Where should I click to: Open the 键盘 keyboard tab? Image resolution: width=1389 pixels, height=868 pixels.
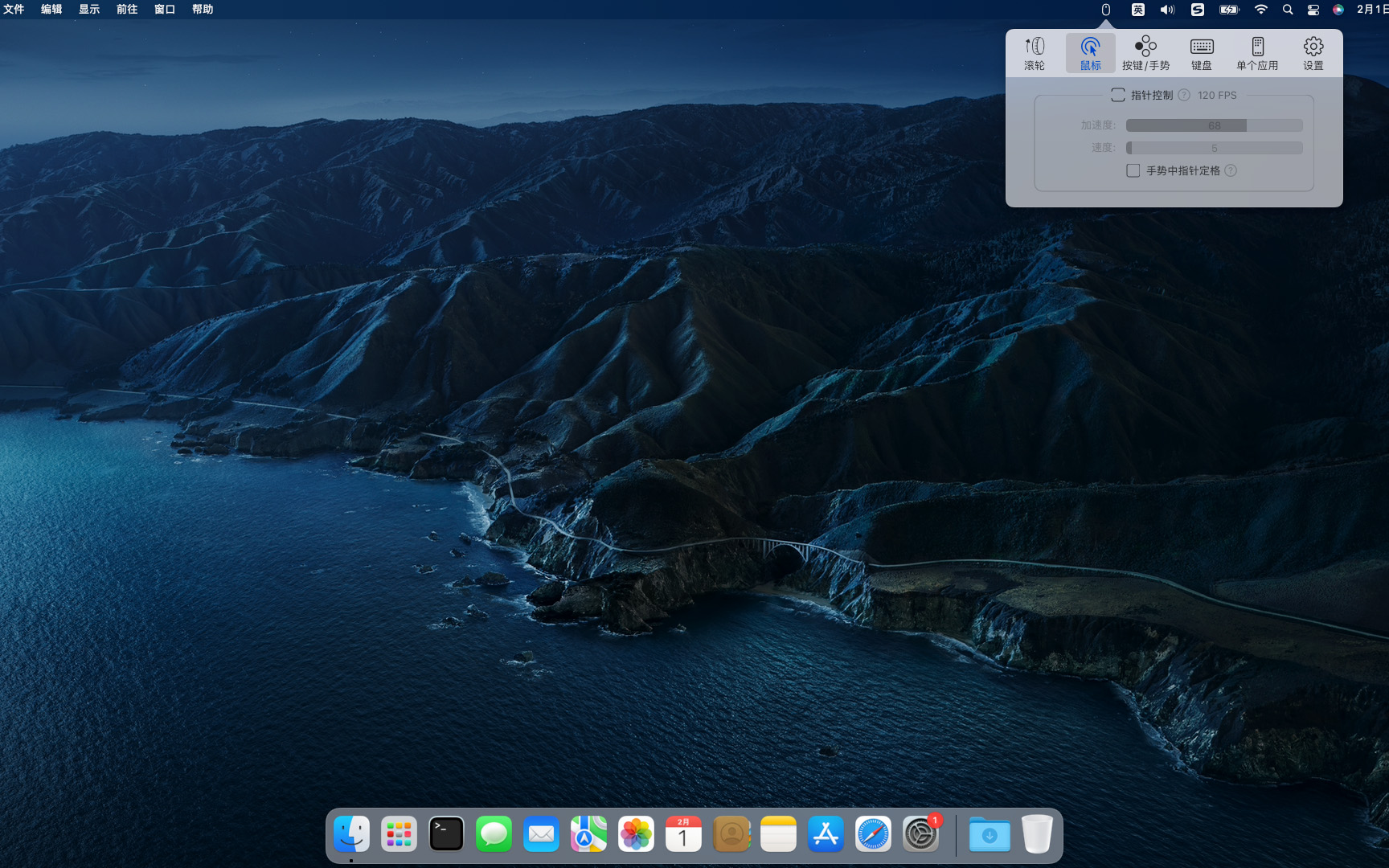(1202, 53)
